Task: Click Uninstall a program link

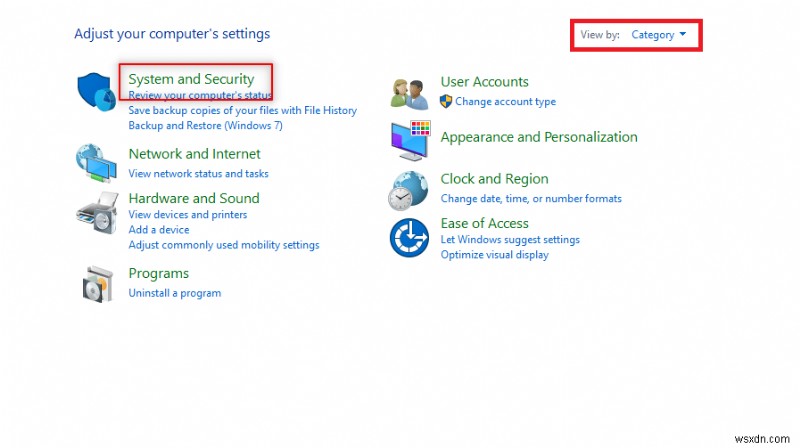Action: click(175, 293)
